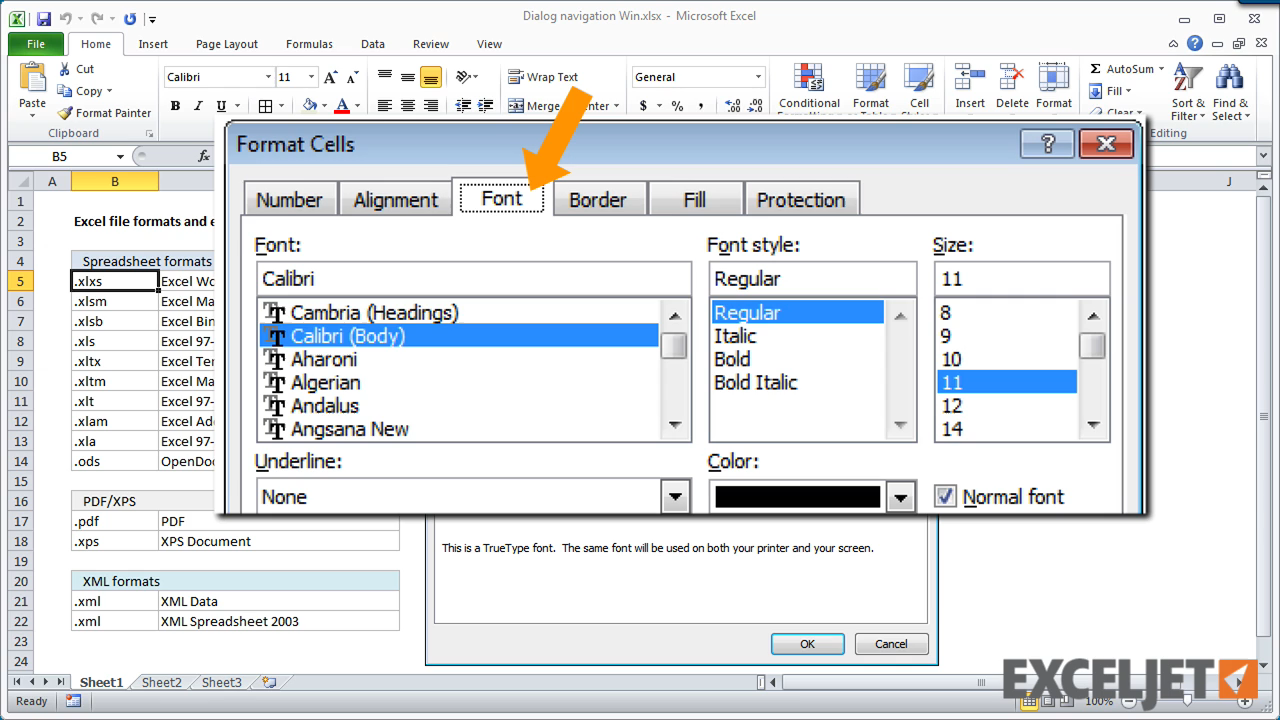The height and width of the screenshot is (720, 1280).
Task: Decrease indent in Alignment group
Action: tap(463, 106)
